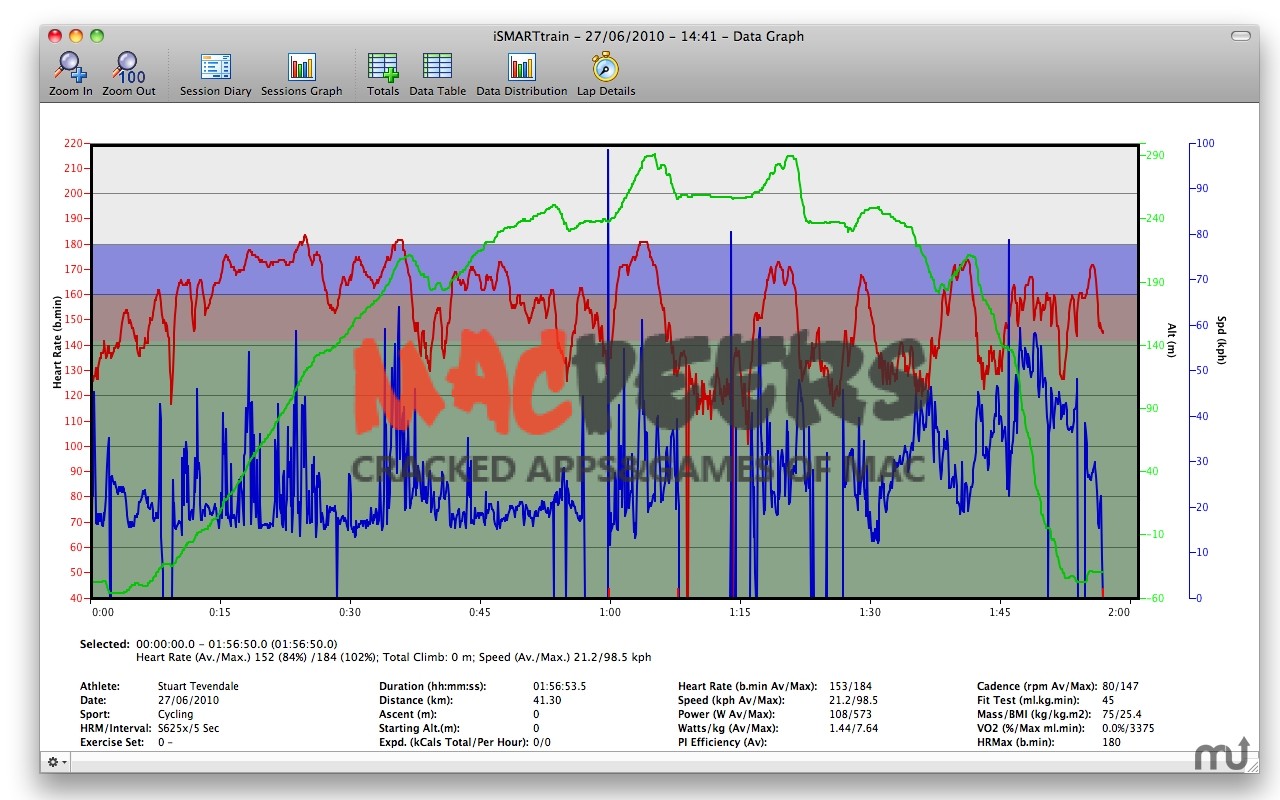1280x800 pixels.
Task: Click the Duration value 01:56:53.5
Action: pos(559,686)
